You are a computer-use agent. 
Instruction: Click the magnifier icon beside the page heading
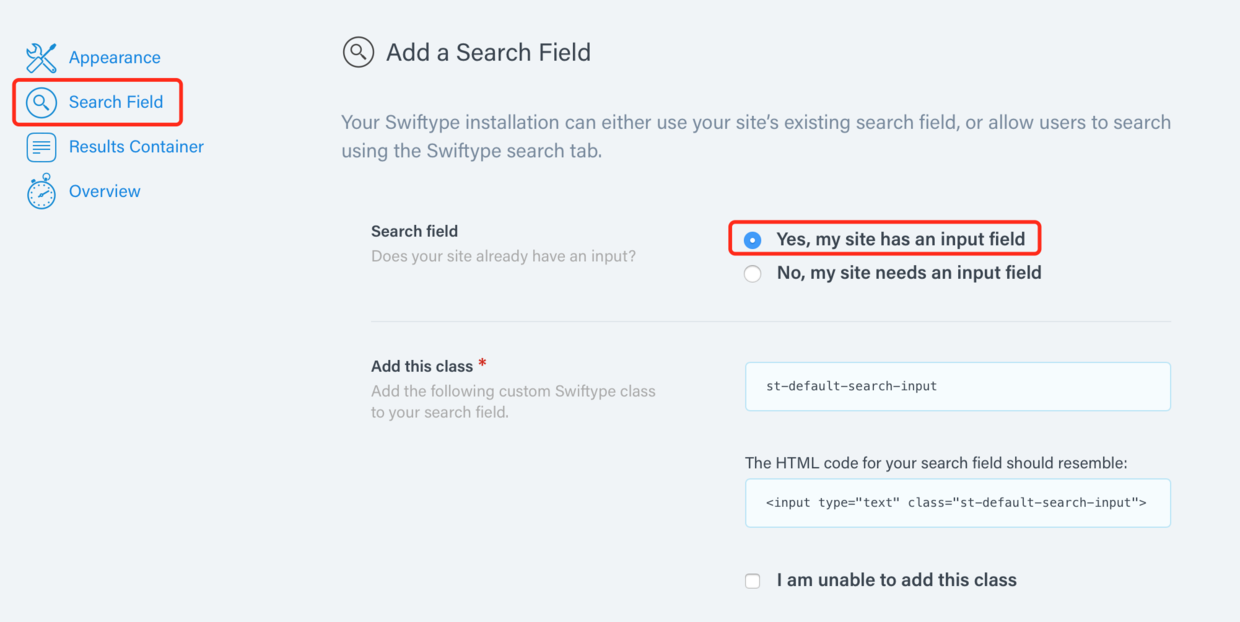click(x=358, y=52)
